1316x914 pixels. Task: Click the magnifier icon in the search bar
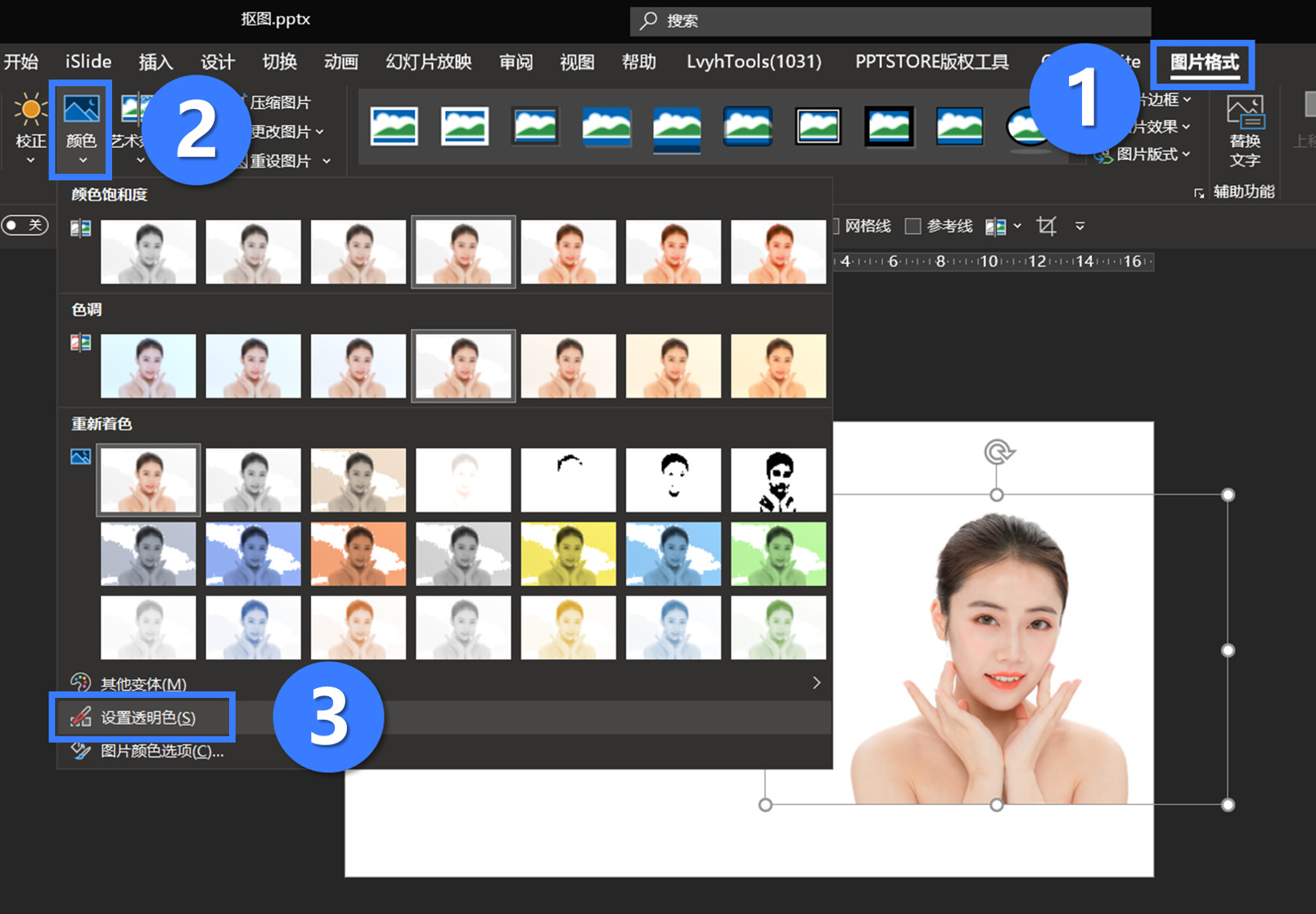(648, 20)
